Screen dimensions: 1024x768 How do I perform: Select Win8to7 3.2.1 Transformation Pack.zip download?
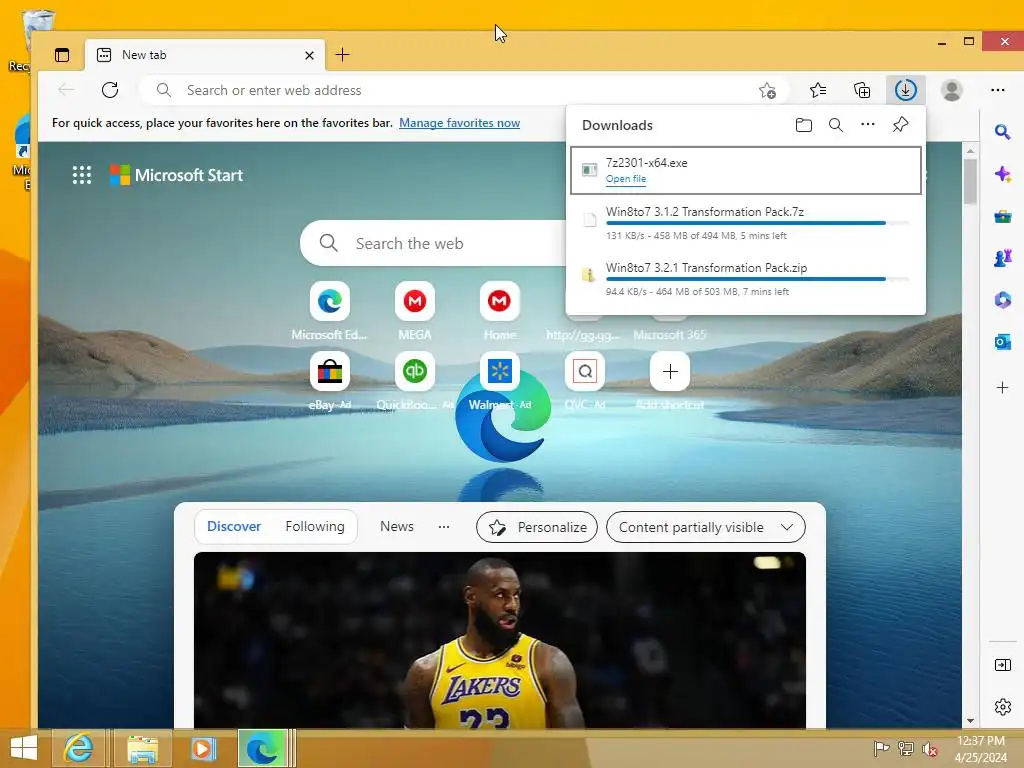tap(746, 279)
